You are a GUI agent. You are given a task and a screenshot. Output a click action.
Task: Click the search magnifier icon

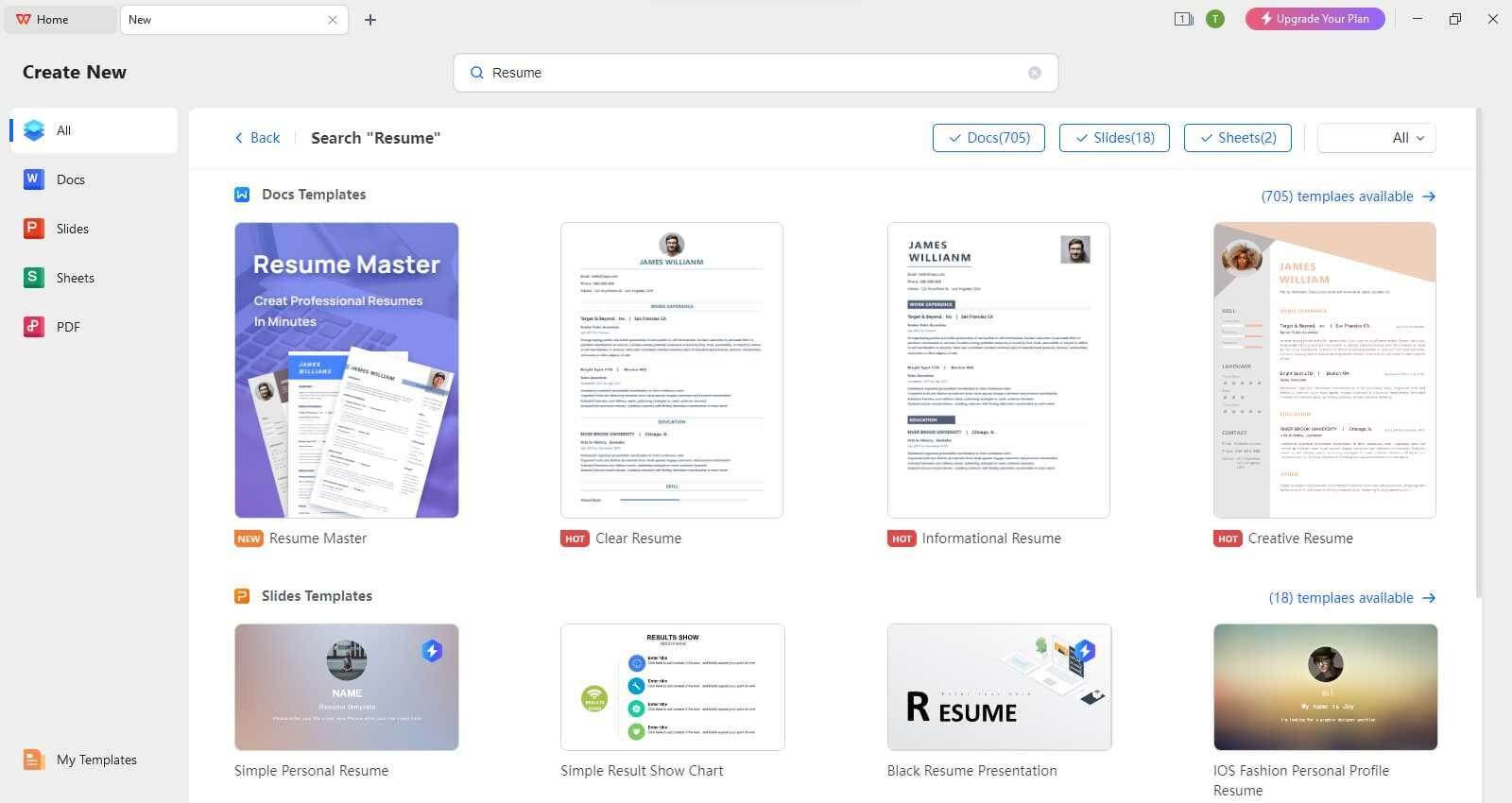pyautogui.click(x=477, y=73)
